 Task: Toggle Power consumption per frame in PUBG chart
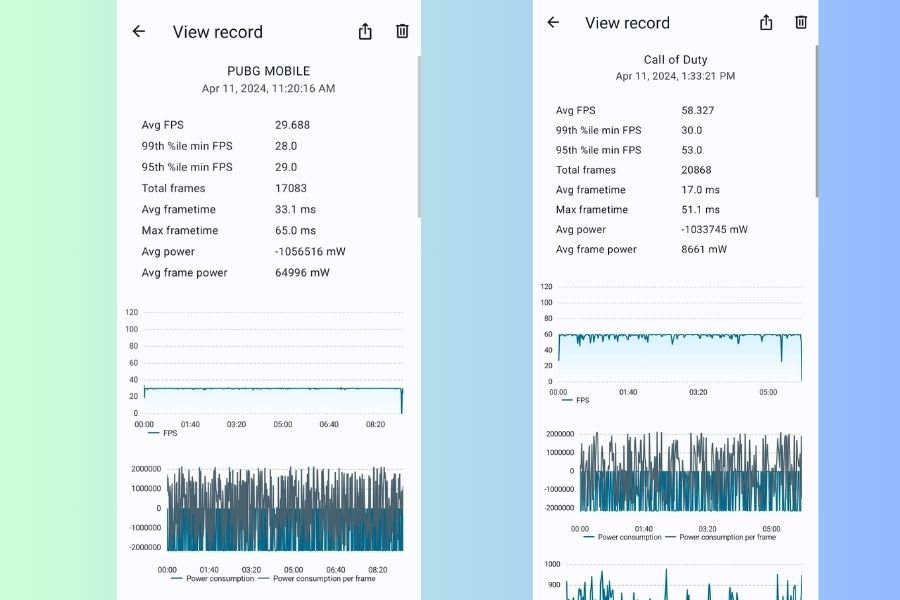pos(320,578)
